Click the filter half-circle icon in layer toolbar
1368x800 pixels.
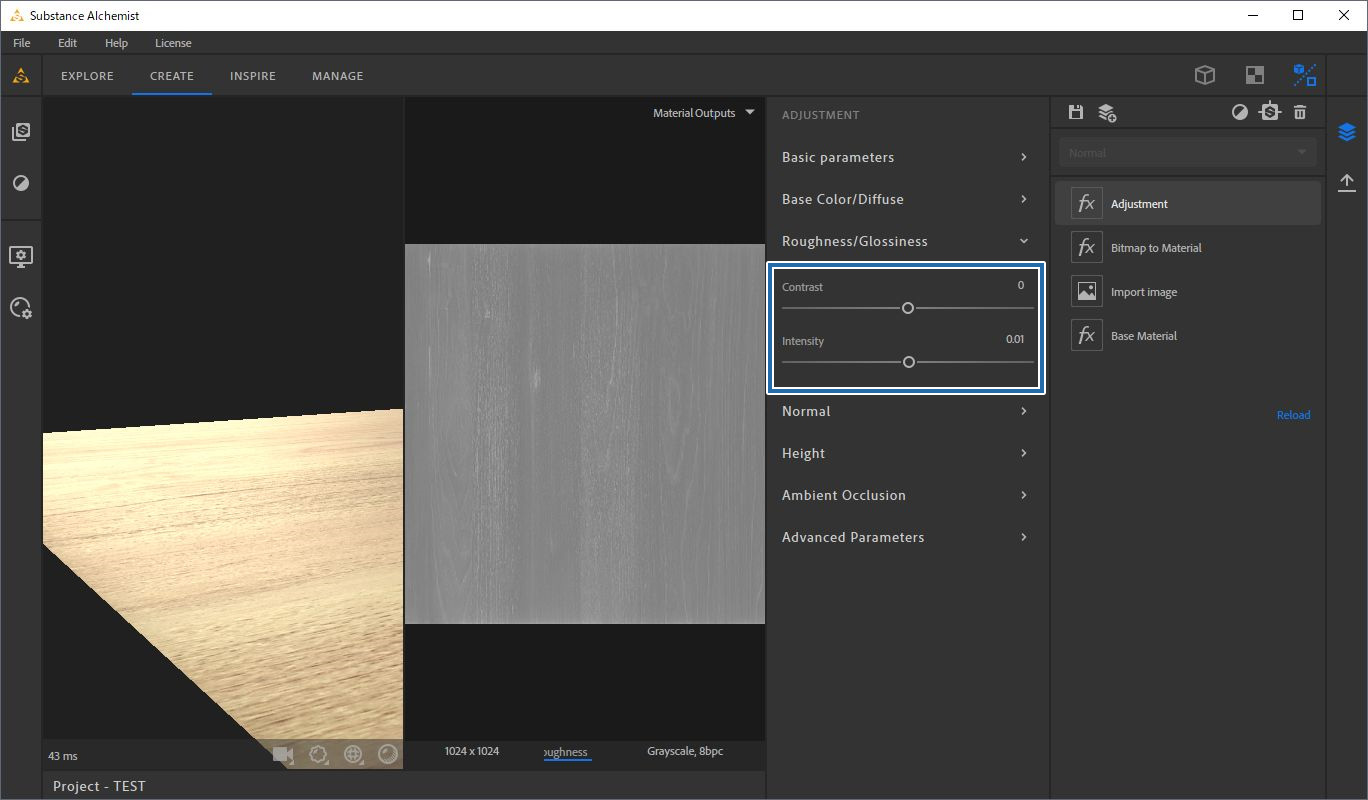click(x=1240, y=112)
